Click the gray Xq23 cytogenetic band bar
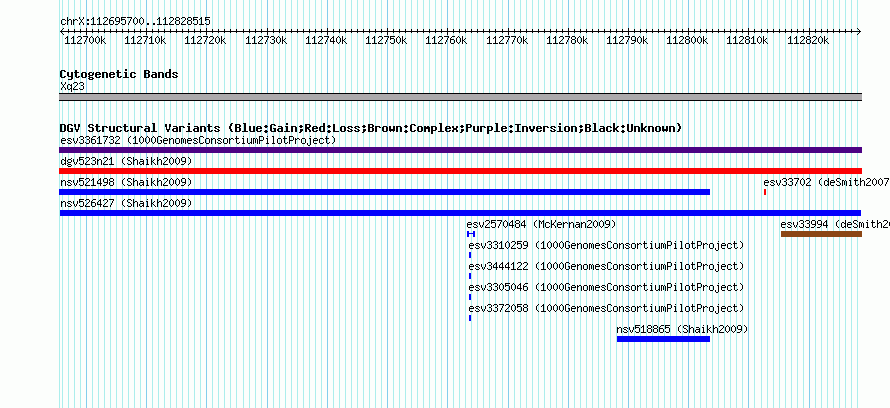The height and width of the screenshot is (408, 890). pos(460,97)
